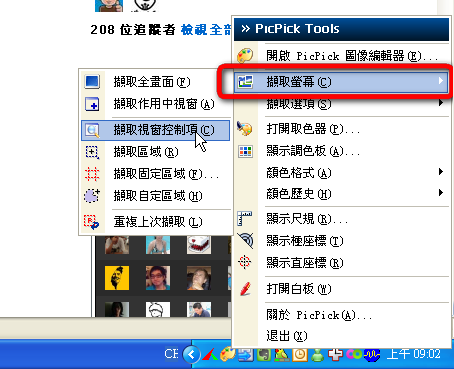Image resolution: width=454 pixels, height=369 pixels.
Task: Expand the 顏色歷史 (H) submenu arrow
Action: coord(441,193)
